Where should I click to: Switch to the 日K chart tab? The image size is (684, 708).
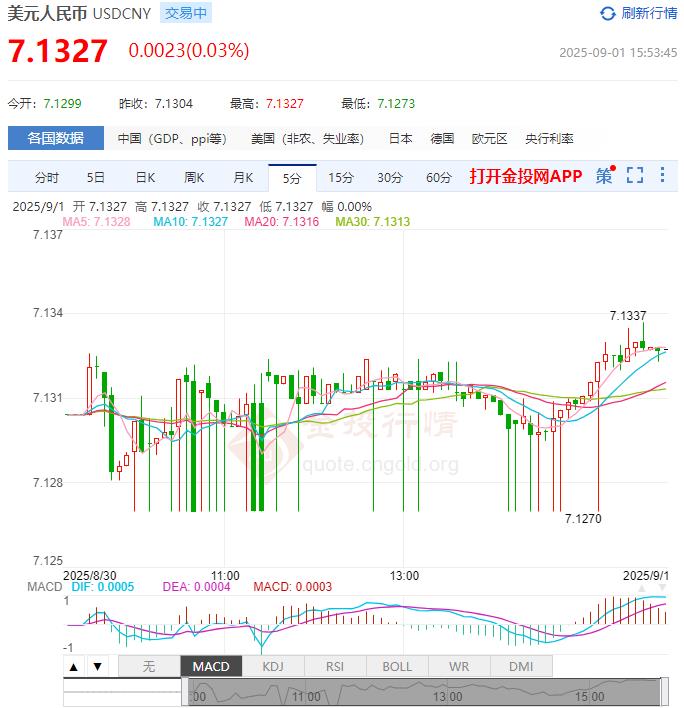(x=145, y=178)
